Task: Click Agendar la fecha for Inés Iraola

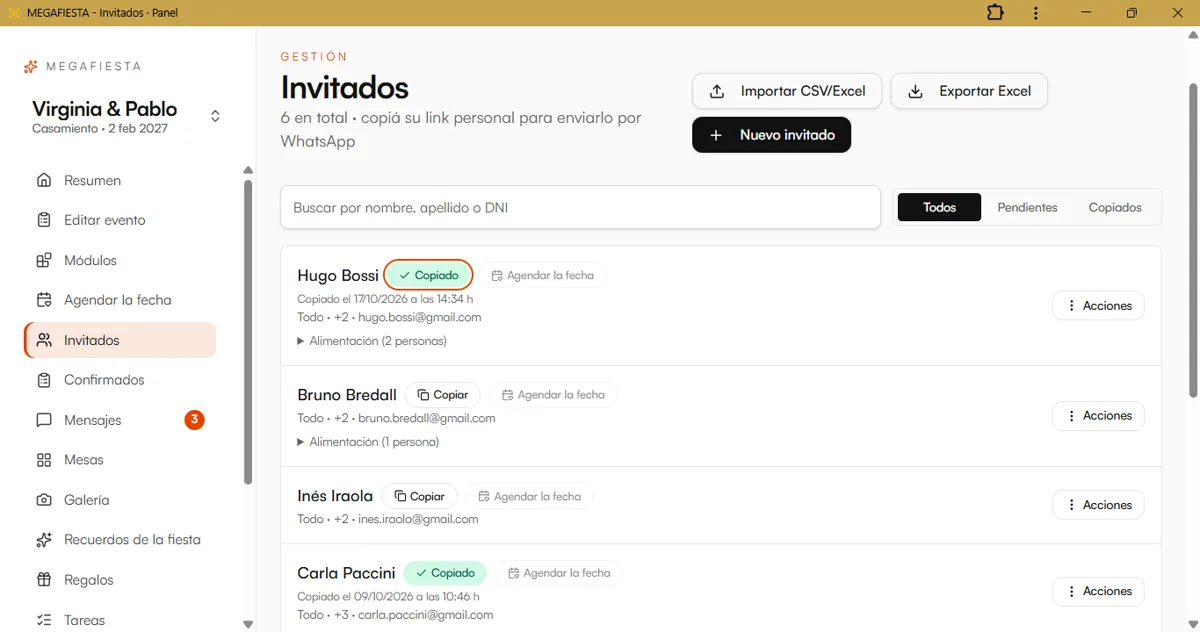Action: click(530, 496)
